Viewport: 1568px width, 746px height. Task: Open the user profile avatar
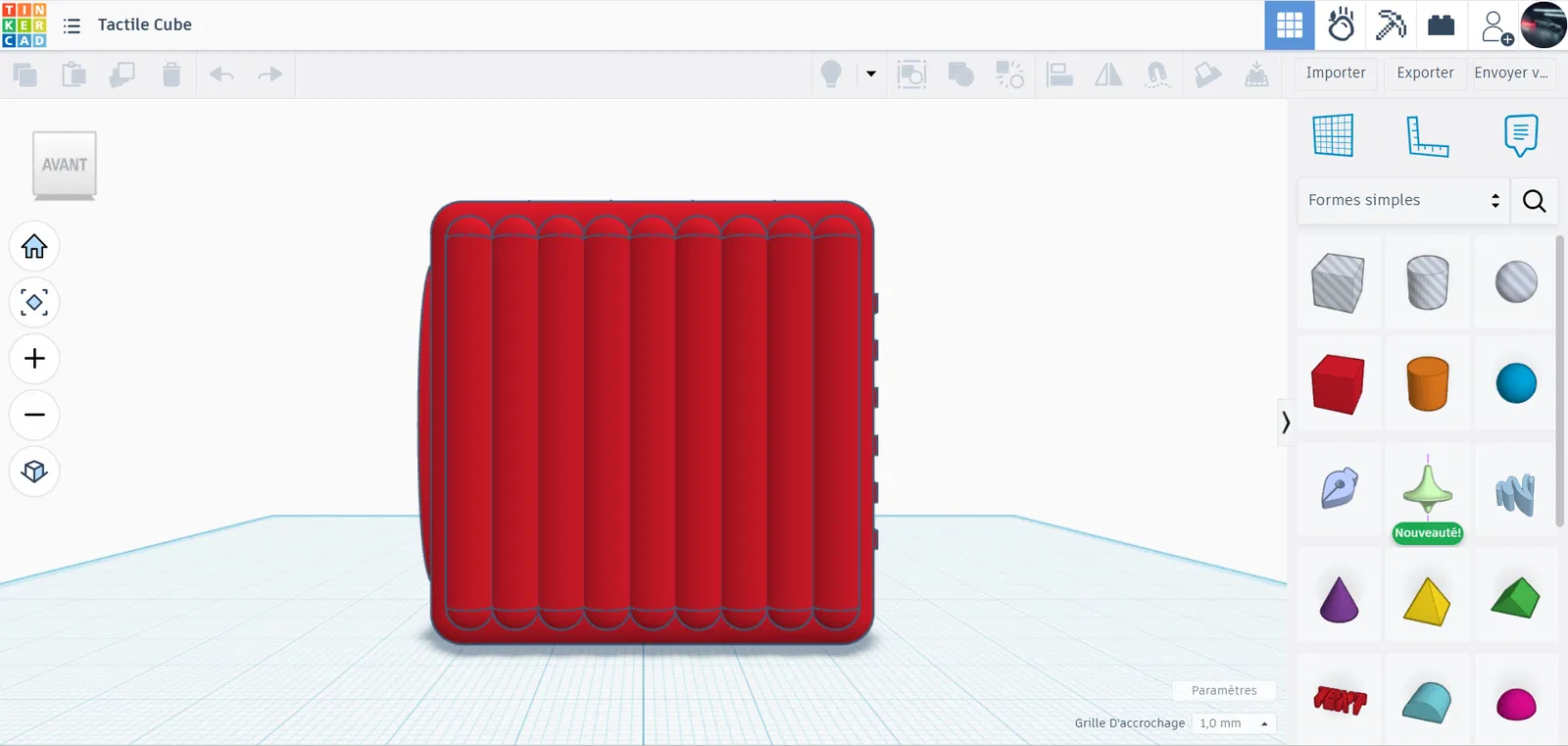tap(1543, 25)
